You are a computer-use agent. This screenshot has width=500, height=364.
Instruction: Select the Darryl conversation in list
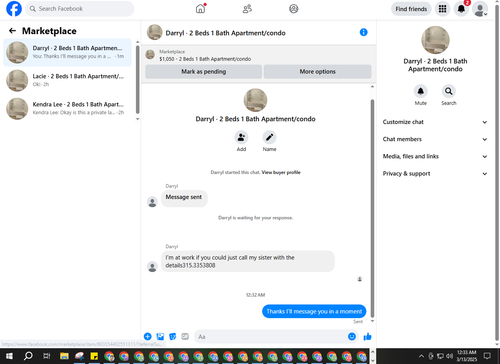(x=67, y=52)
